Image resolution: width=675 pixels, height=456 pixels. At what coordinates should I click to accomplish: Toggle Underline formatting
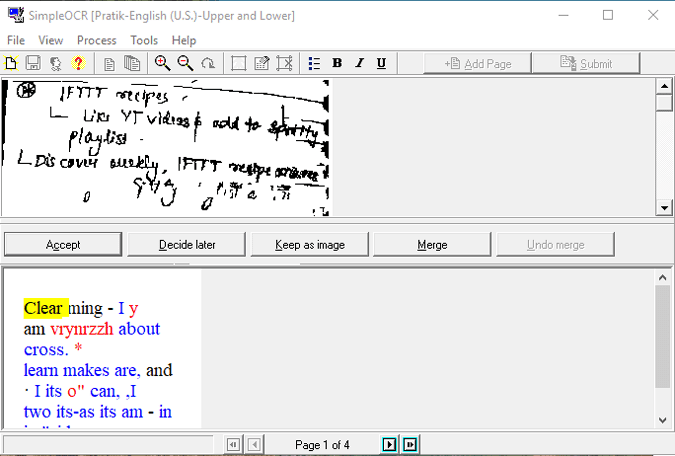[x=381, y=63]
